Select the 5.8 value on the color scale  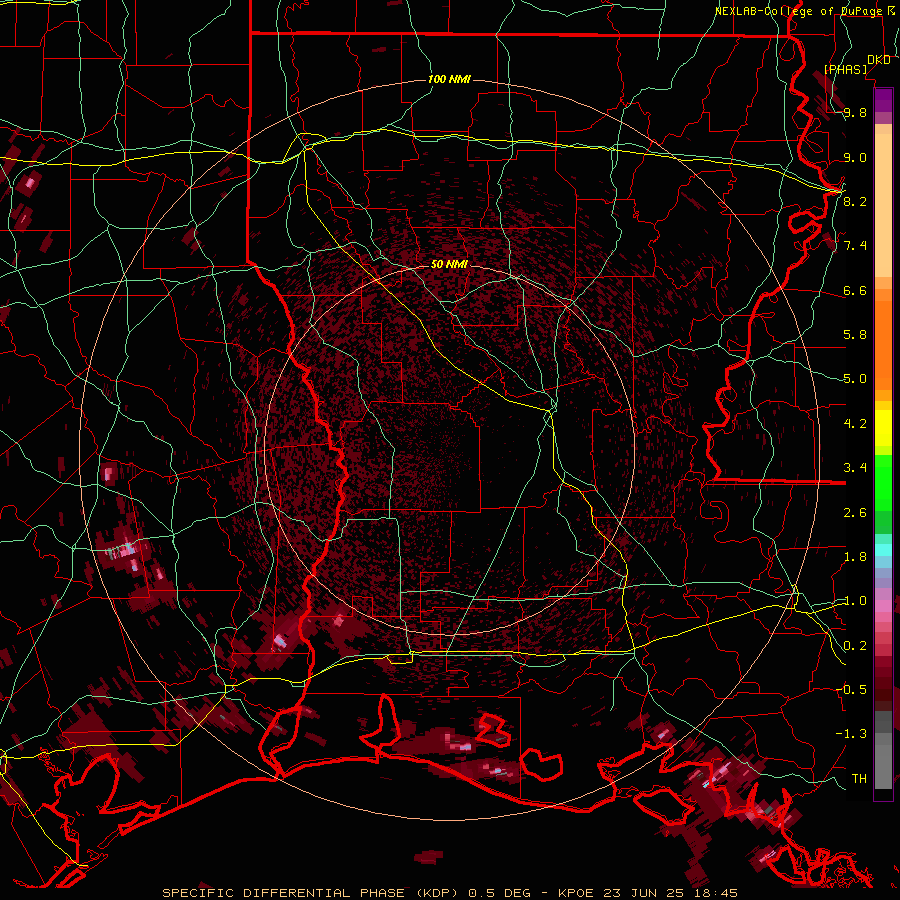point(855,335)
